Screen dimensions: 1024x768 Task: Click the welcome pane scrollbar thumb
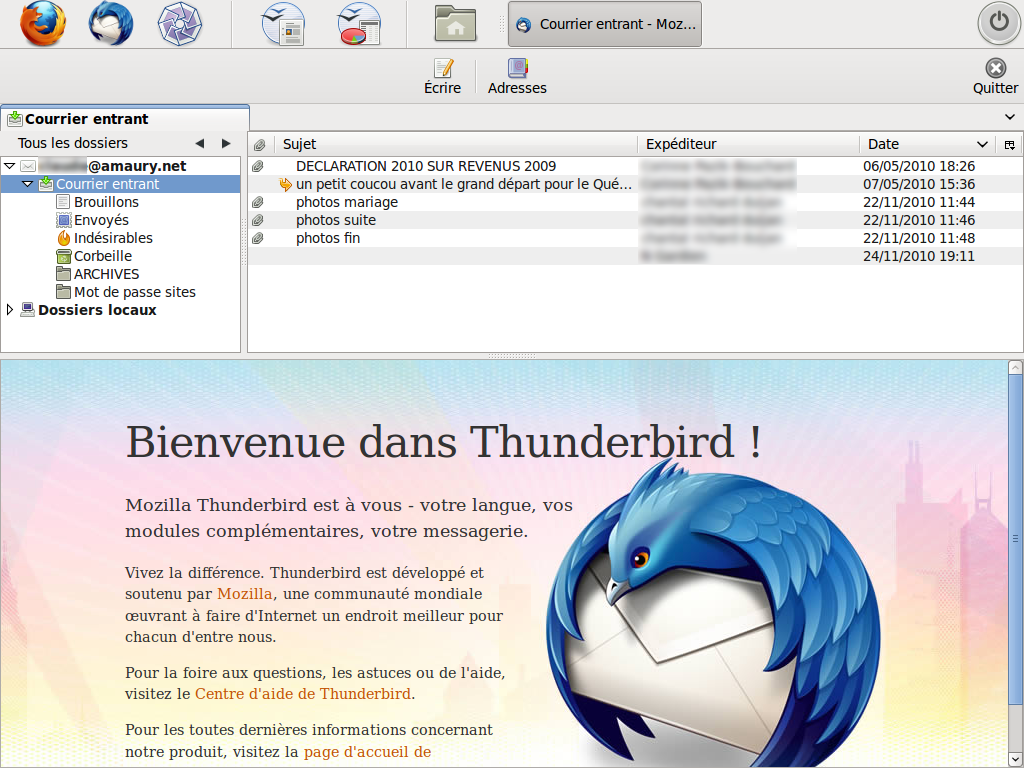(x=1015, y=539)
